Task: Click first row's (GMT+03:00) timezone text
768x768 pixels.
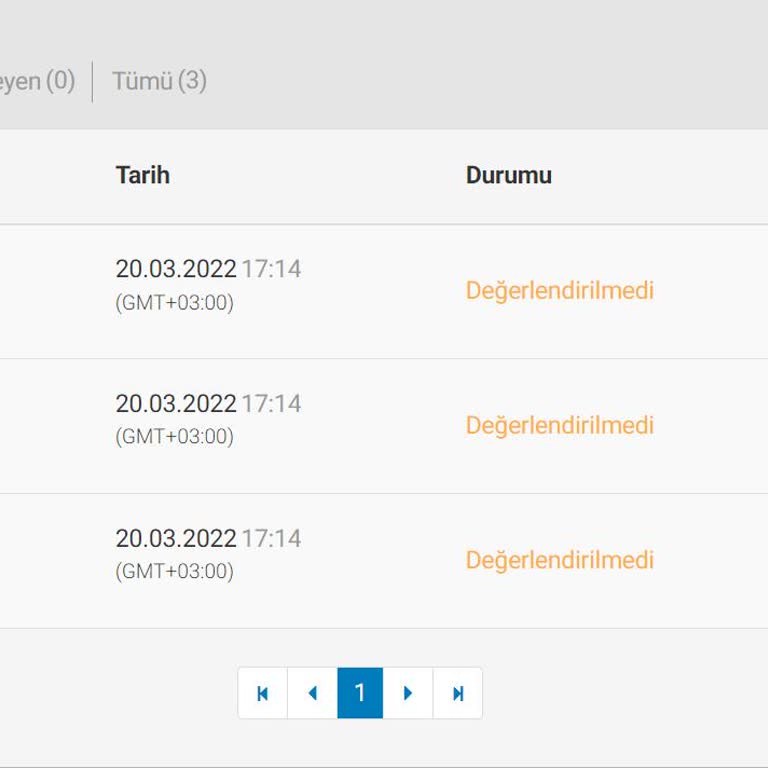Action: [175, 302]
